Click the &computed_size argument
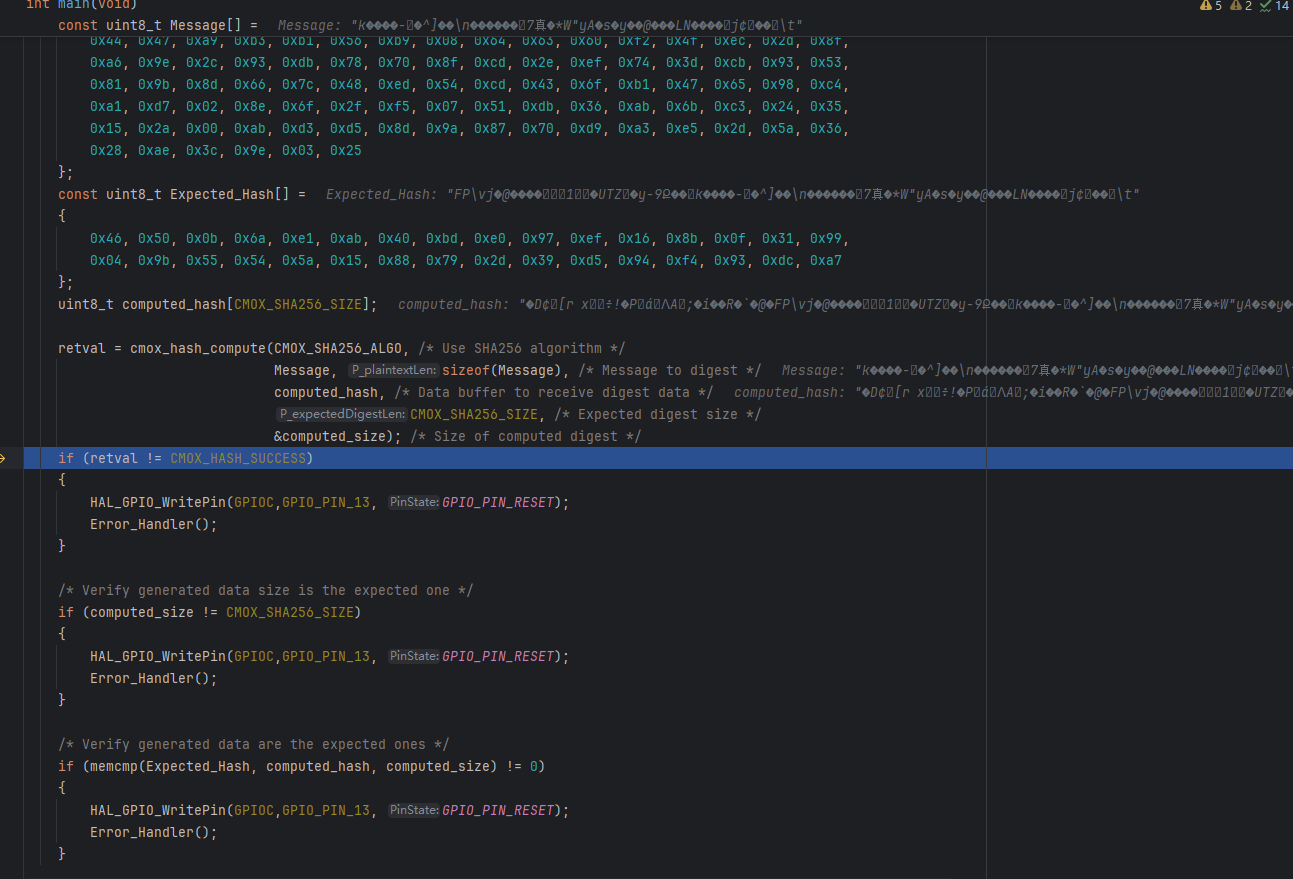 (326, 436)
